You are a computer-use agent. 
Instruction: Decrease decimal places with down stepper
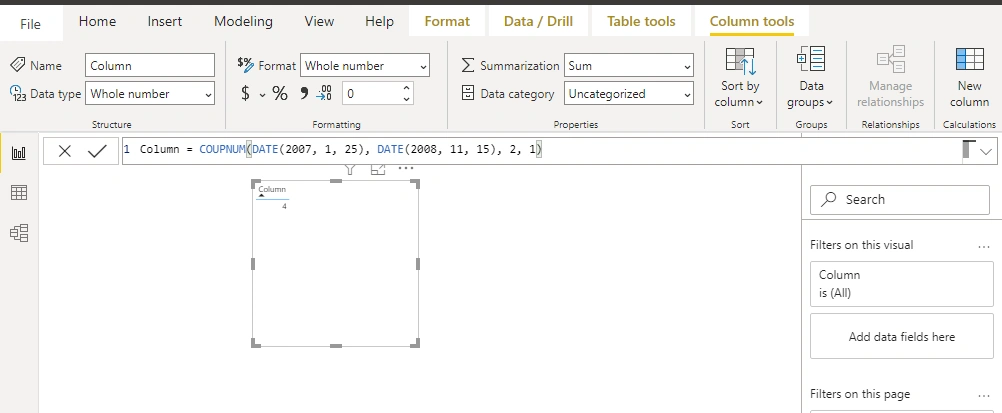click(406, 99)
